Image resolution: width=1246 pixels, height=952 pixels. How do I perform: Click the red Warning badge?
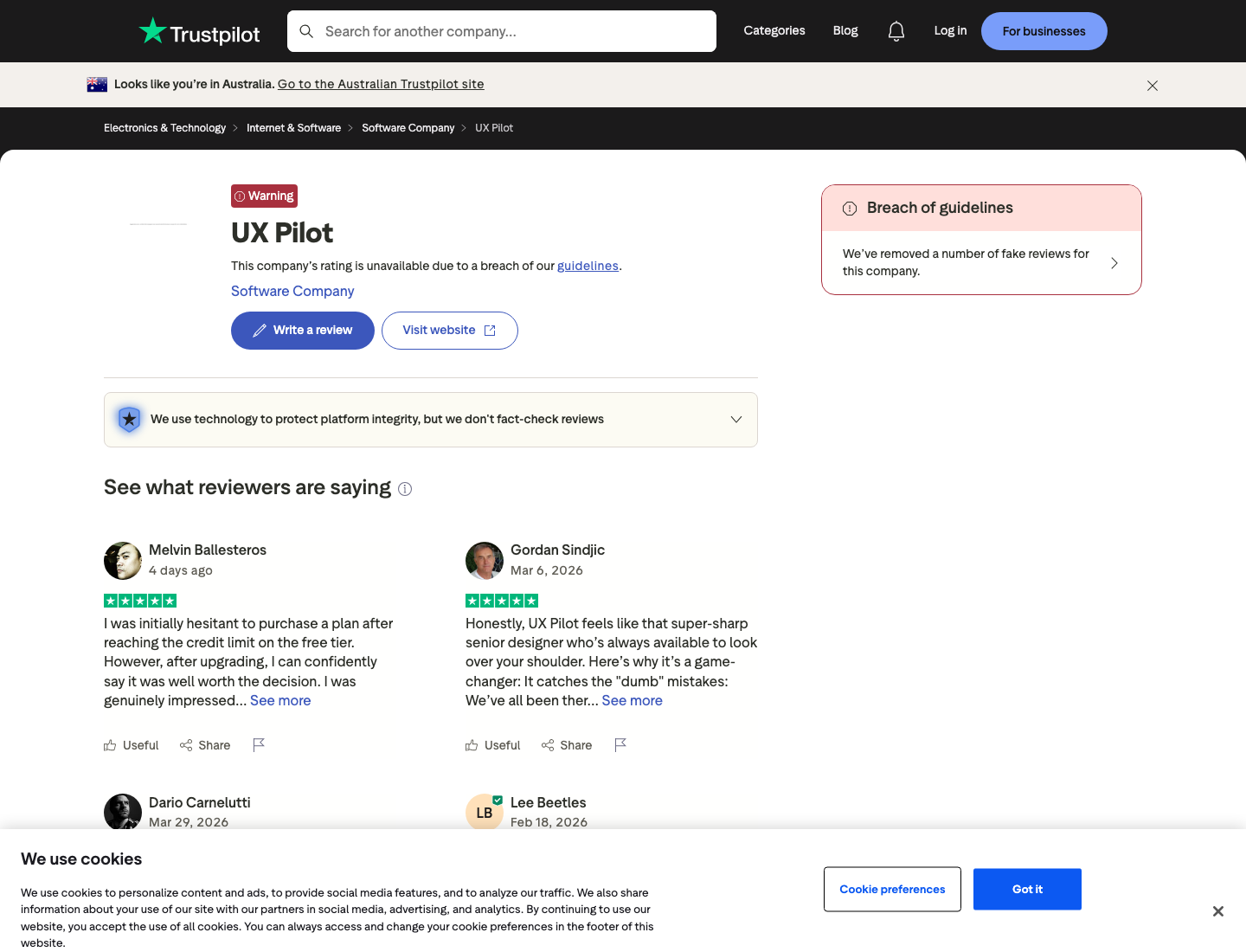point(264,196)
